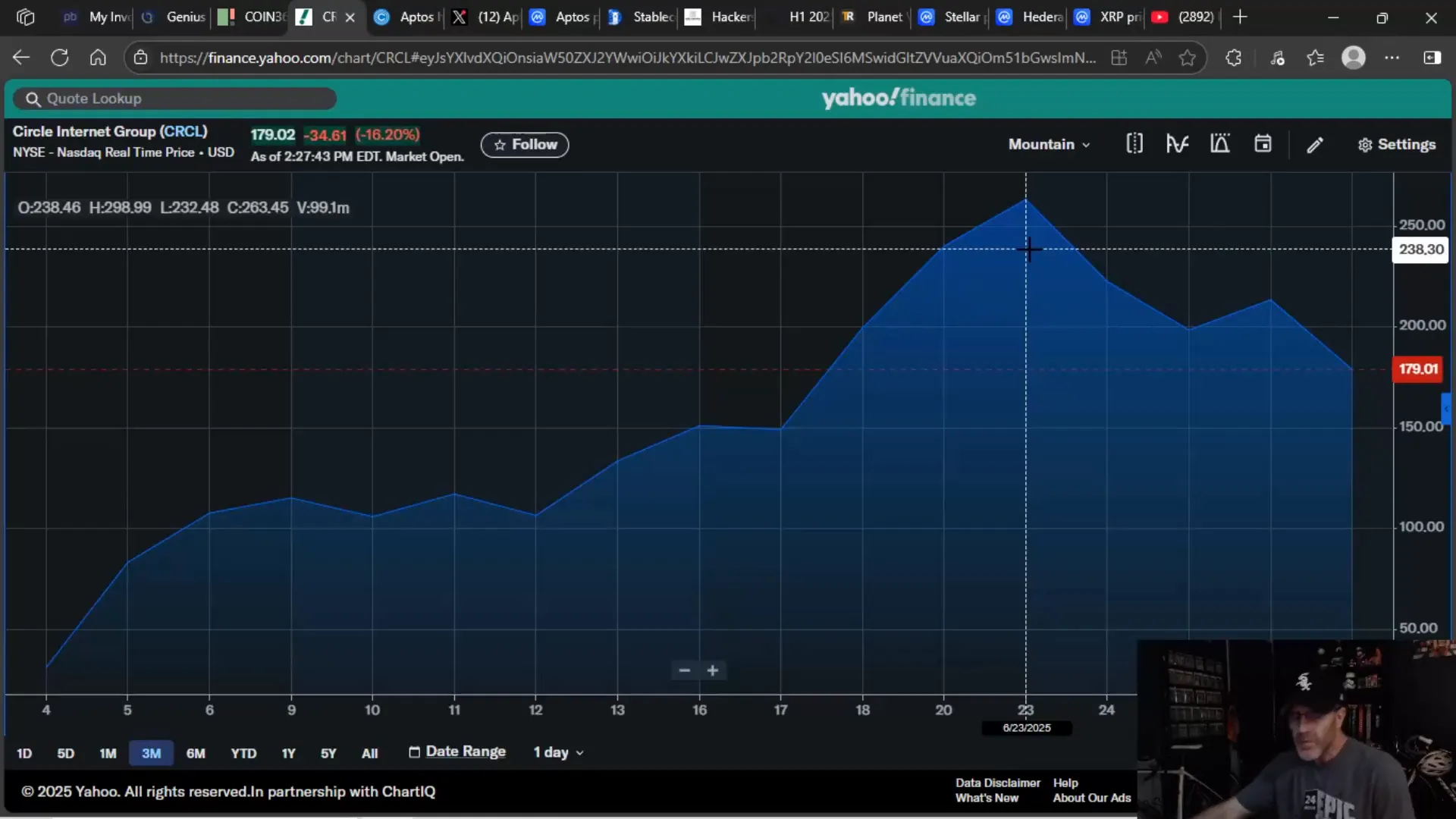Select the All time range
Image resolution: width=1456 pixels, height=819 pixels.
click(369, 753)
